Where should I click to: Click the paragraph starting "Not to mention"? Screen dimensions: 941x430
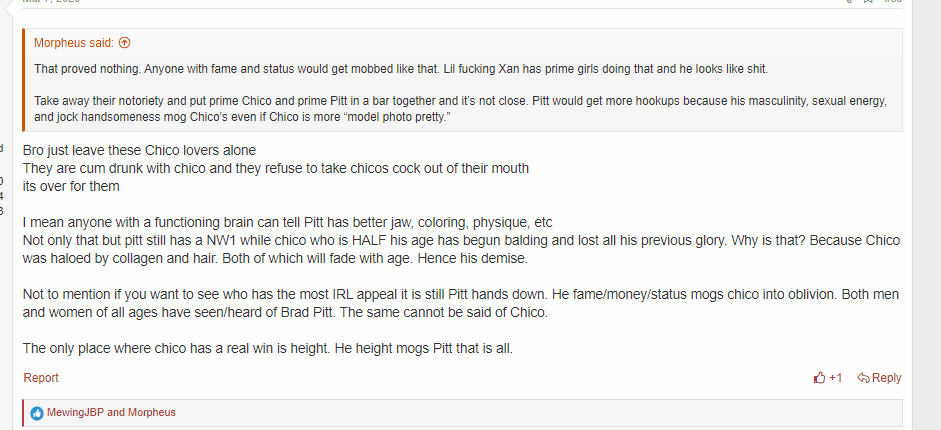461,303
